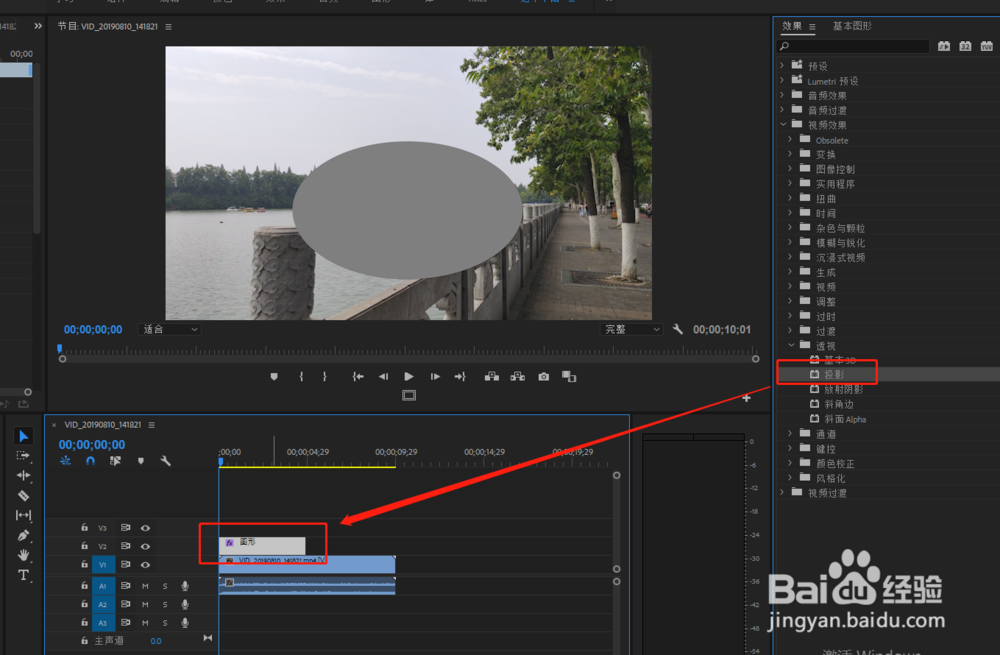Select the Slip tool
Image resolution: width=1000 pixels, height=655 pixels.
[24, 515]
